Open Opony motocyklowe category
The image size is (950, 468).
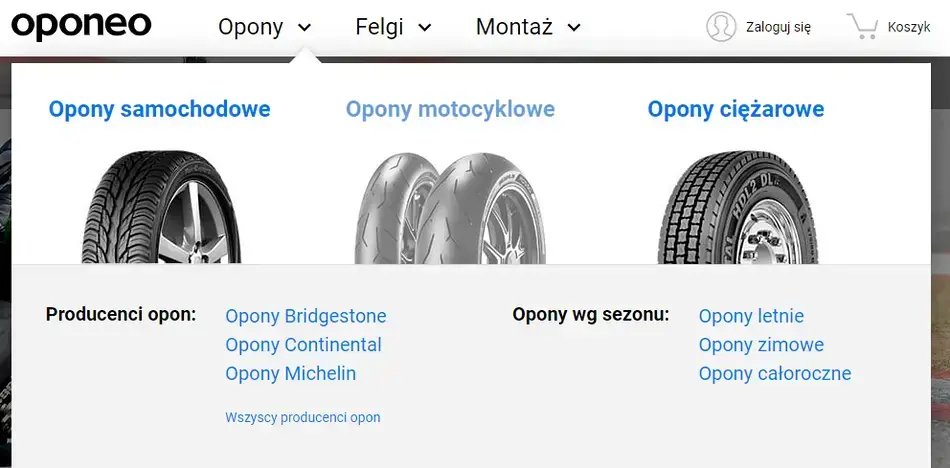450,109
